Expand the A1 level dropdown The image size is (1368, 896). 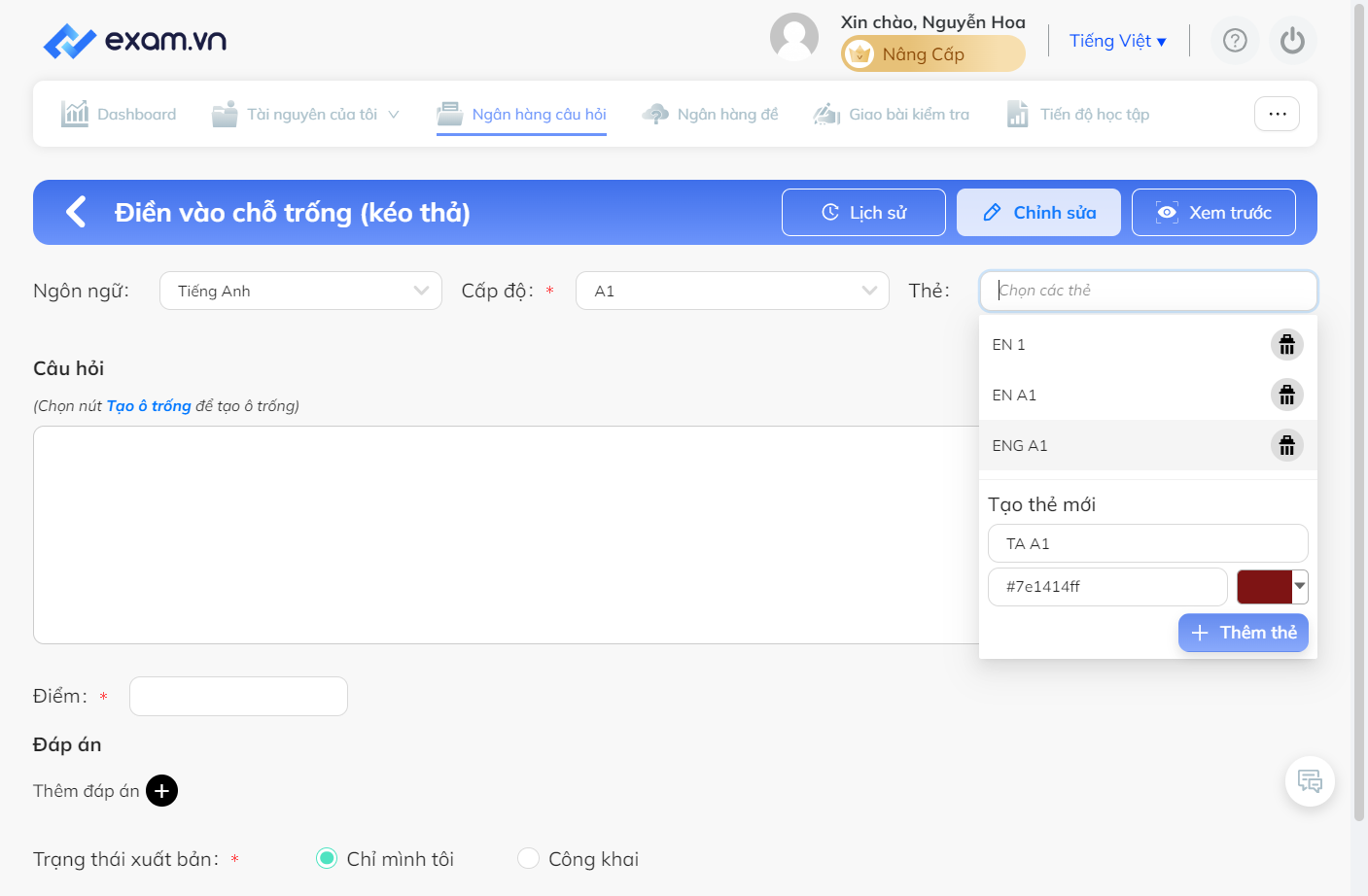pyautogui.click(x=732, y=291)
